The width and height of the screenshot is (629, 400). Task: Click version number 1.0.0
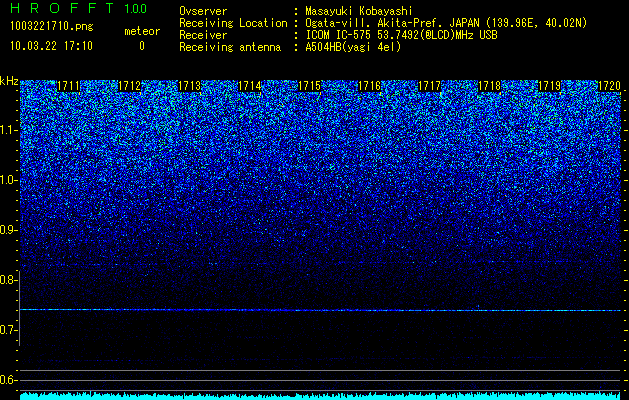(135, 8)
